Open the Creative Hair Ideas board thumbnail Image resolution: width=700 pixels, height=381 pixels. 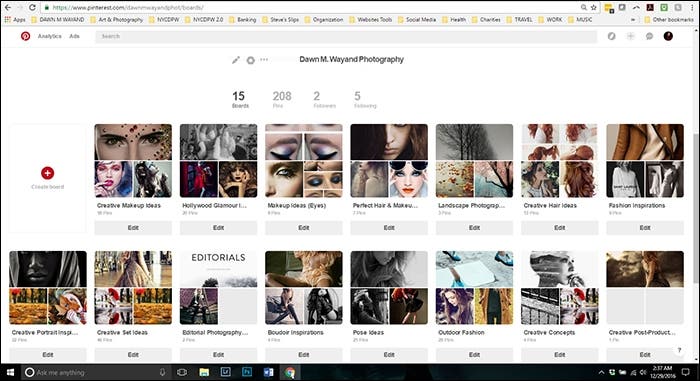click(x=559, y=161)
